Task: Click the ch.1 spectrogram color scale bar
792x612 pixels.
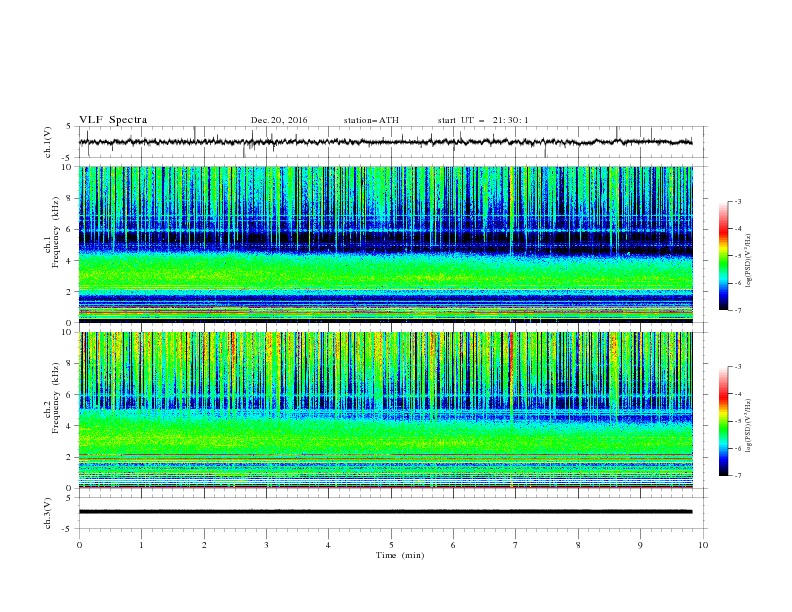Action: 723,256
